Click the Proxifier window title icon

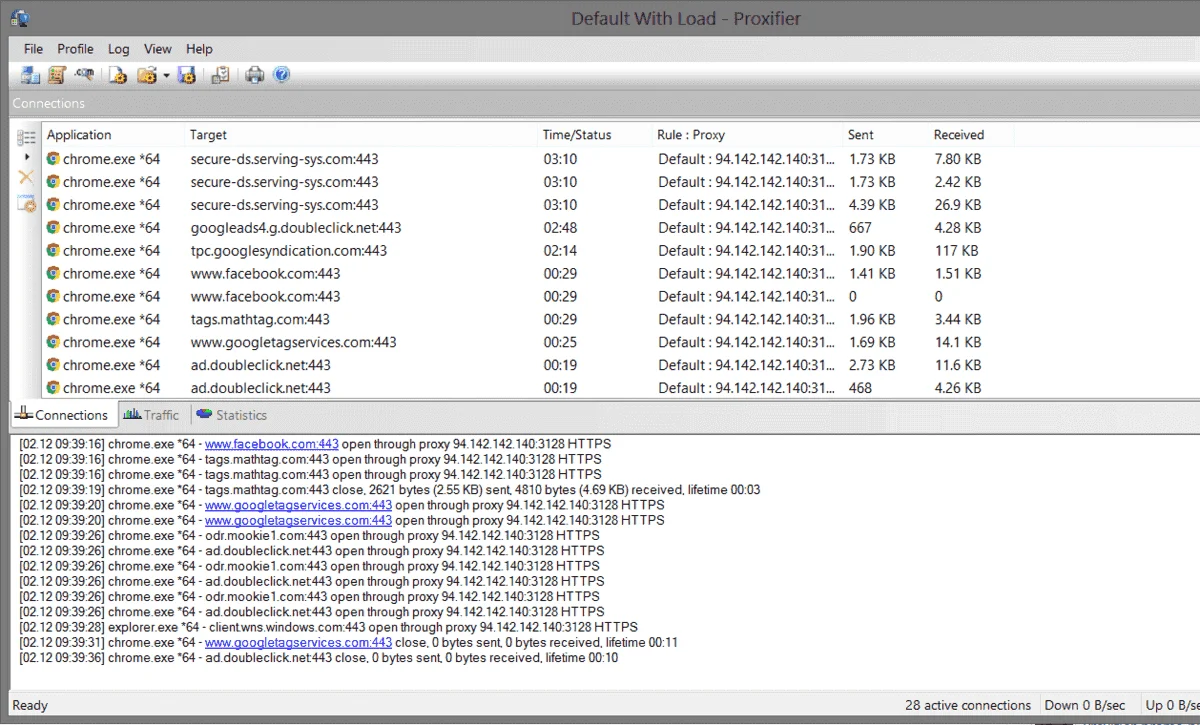[20, 18]
